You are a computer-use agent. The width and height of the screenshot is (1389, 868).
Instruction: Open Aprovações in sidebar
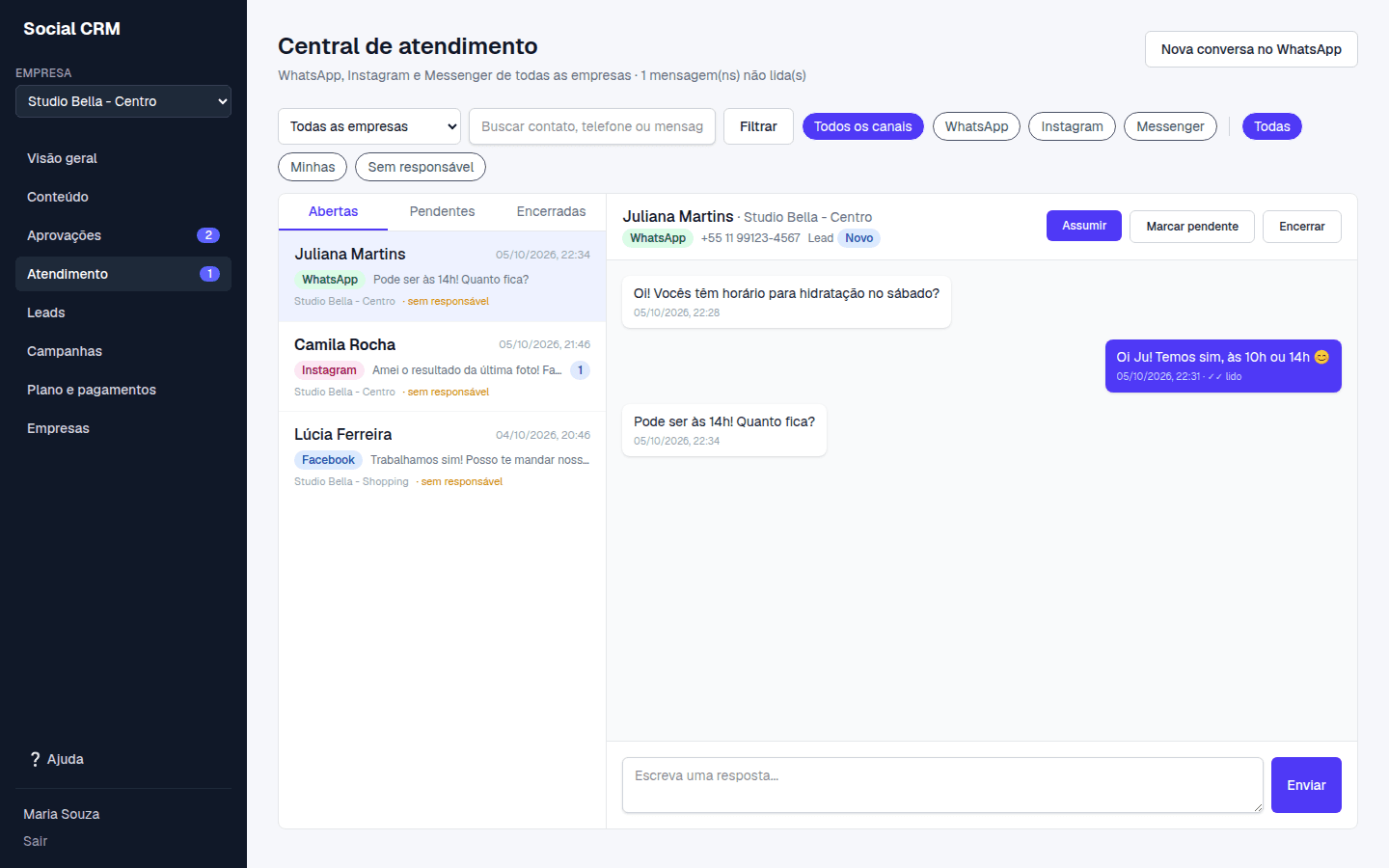[123, 235]
